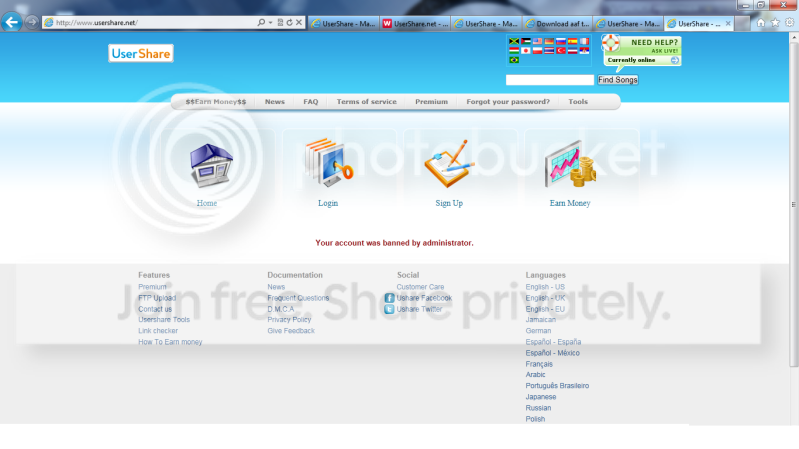Open Terms of service menu item

point(366,102)
